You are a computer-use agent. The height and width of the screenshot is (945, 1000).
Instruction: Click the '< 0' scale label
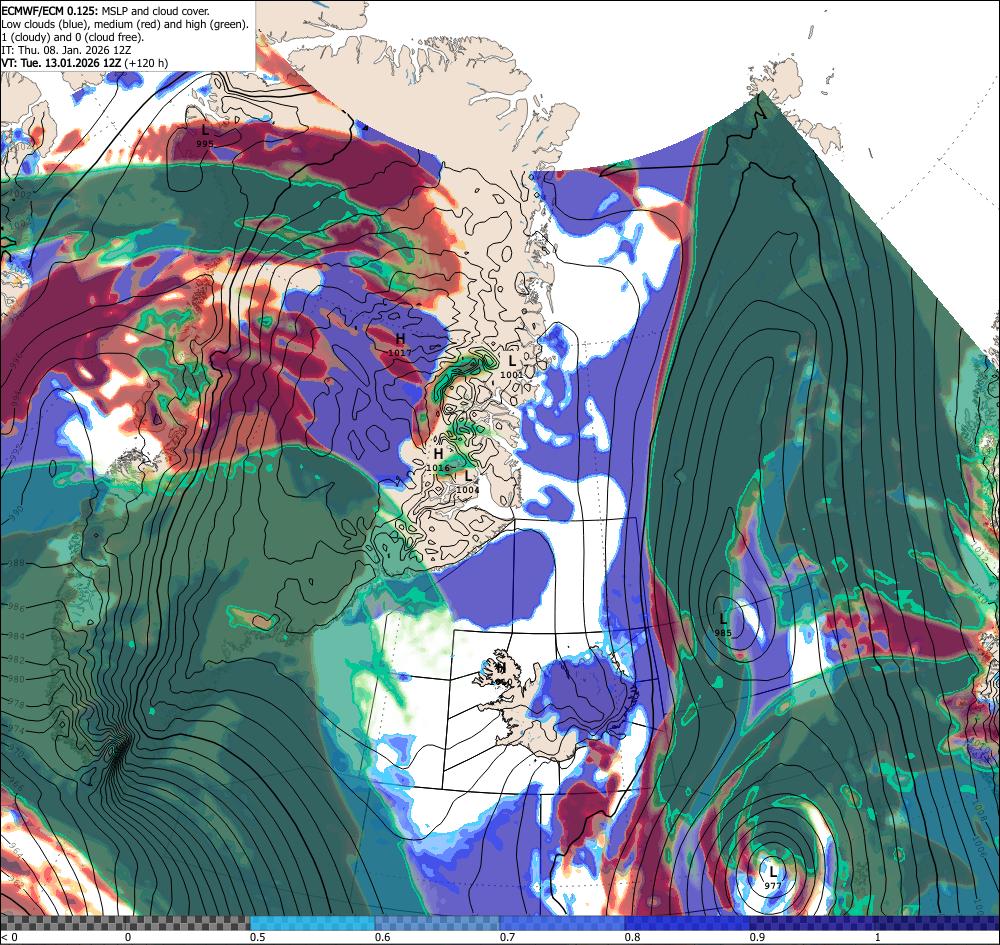pyautogui.click(x=8, y=937)
